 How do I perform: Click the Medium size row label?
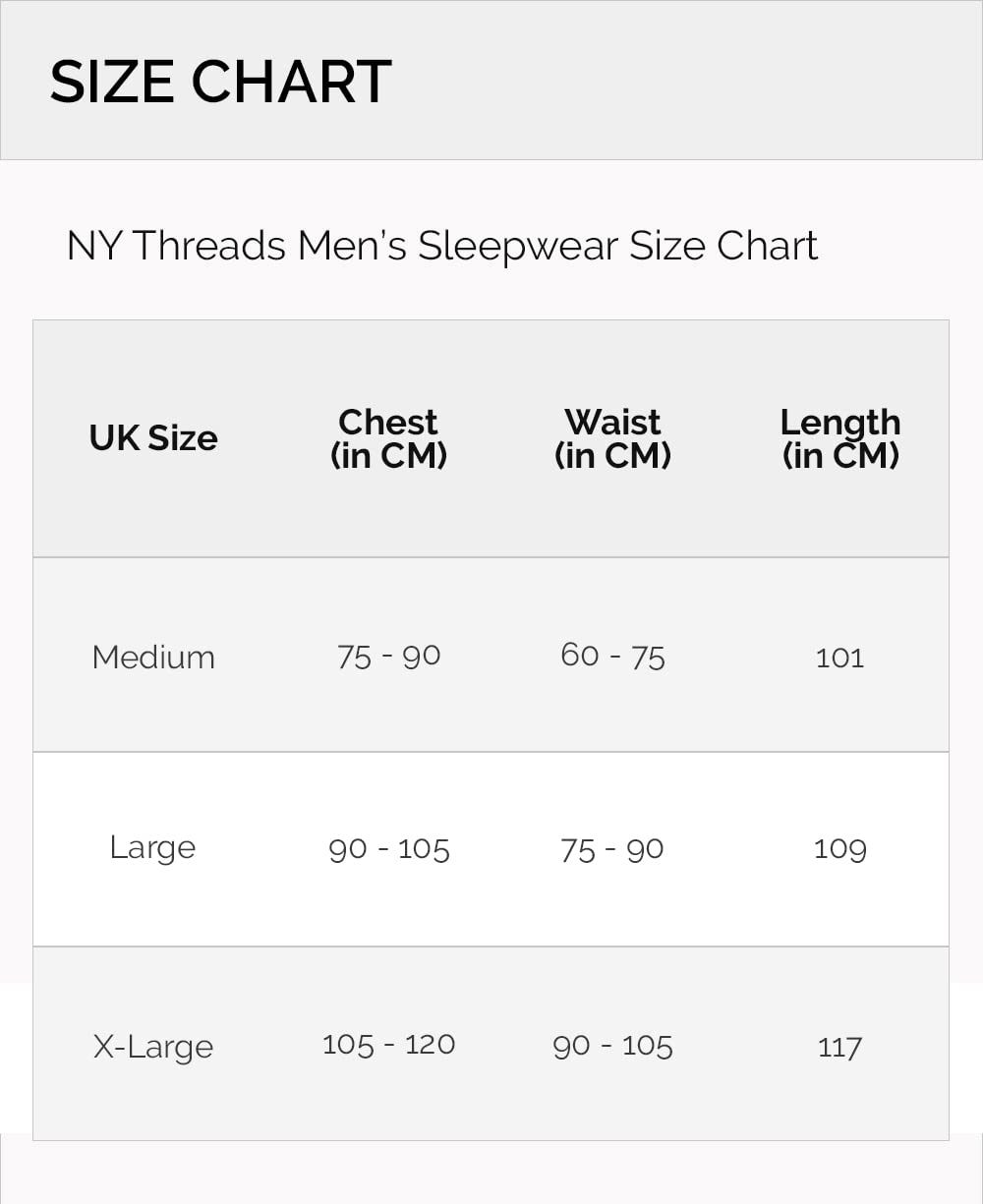(153, 657)
